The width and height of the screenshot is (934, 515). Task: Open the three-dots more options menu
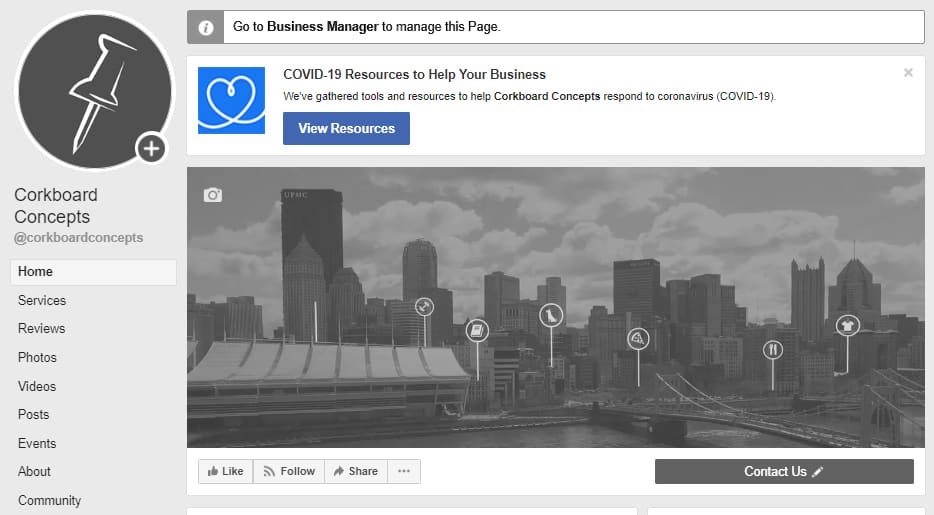click(x=404, y=471)
